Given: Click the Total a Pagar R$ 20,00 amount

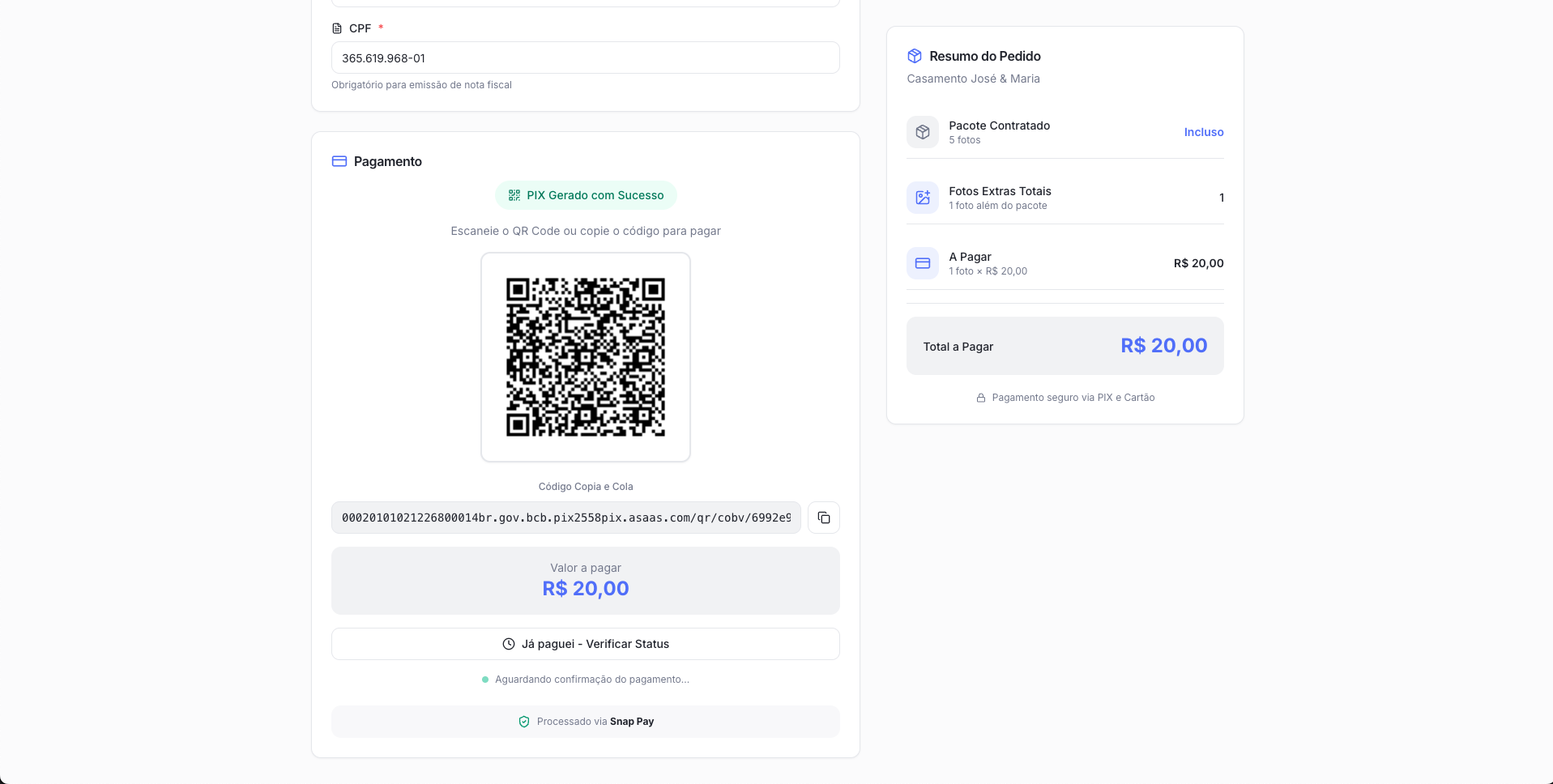Looking at the screenshot, I should [1164, 346].
